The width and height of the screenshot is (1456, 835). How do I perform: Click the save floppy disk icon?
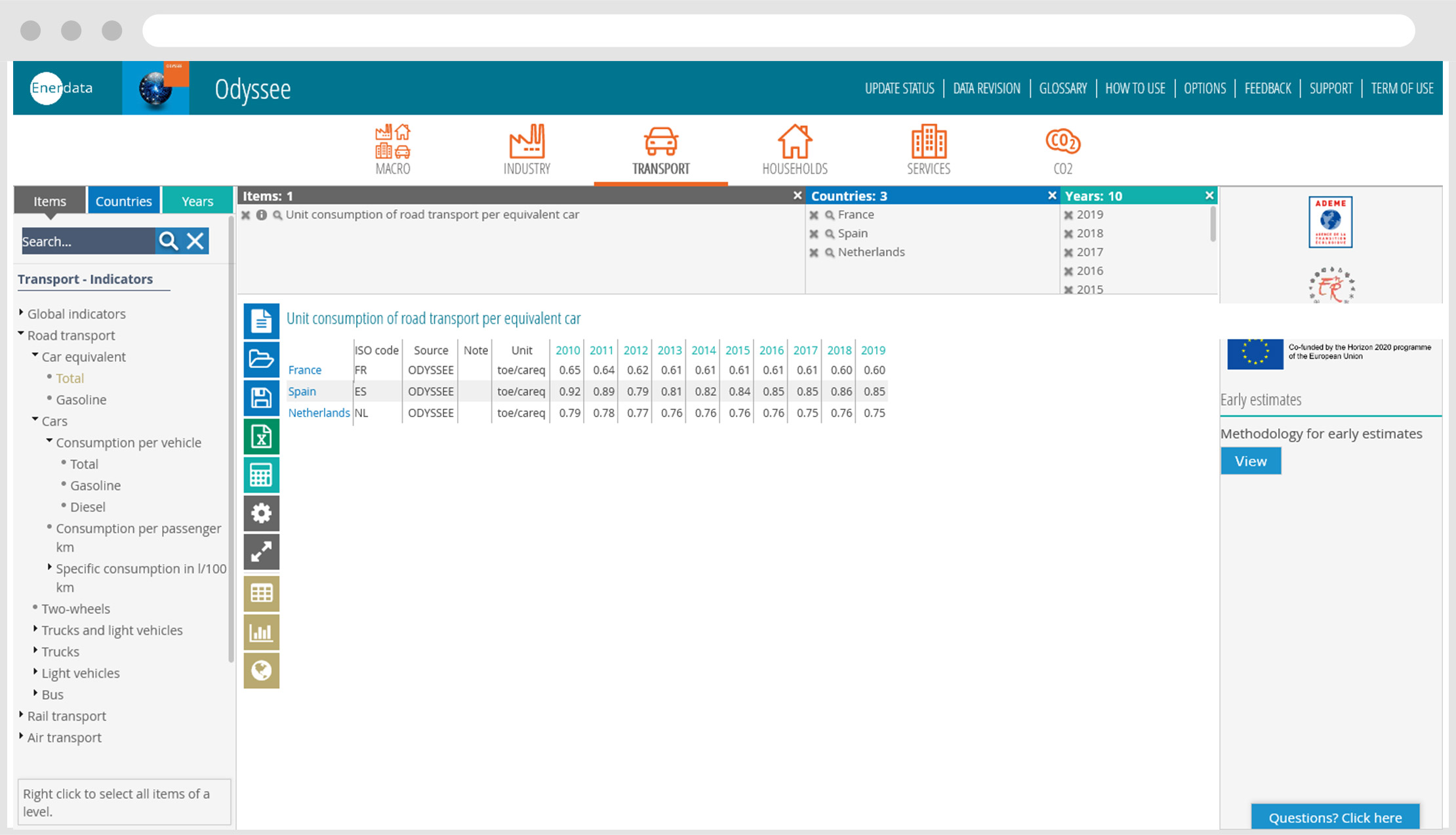click(261, 397)
